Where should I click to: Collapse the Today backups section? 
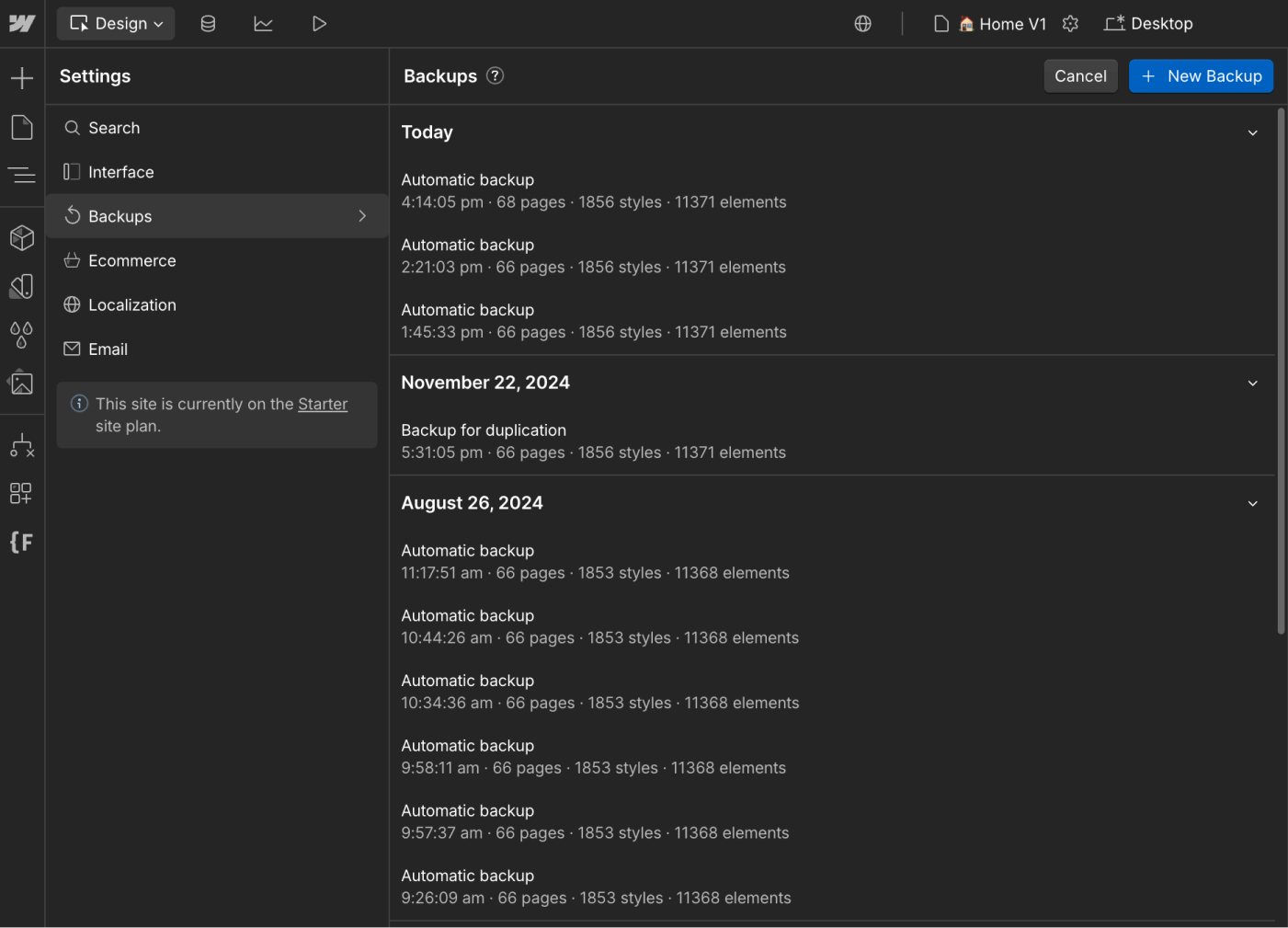pos(1252,132)
